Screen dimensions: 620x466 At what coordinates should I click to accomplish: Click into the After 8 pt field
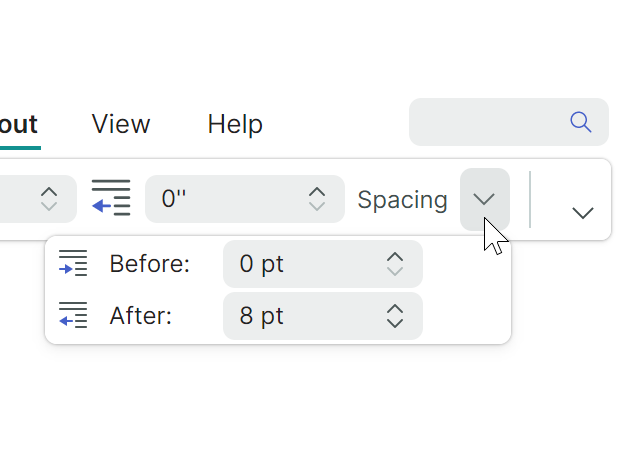[x=300, y=316]
